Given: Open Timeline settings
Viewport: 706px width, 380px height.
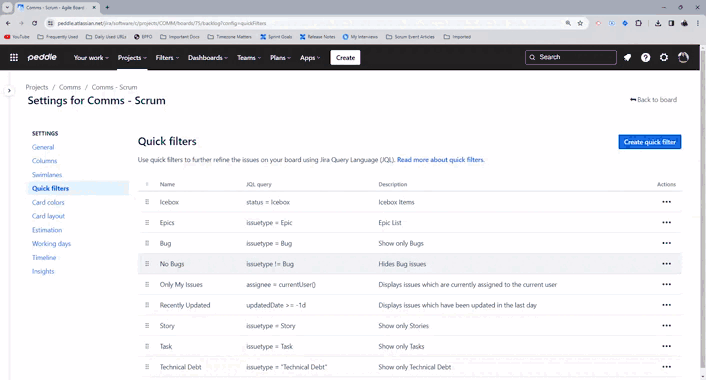Looking at the screenshot, I should coord(44,258).
